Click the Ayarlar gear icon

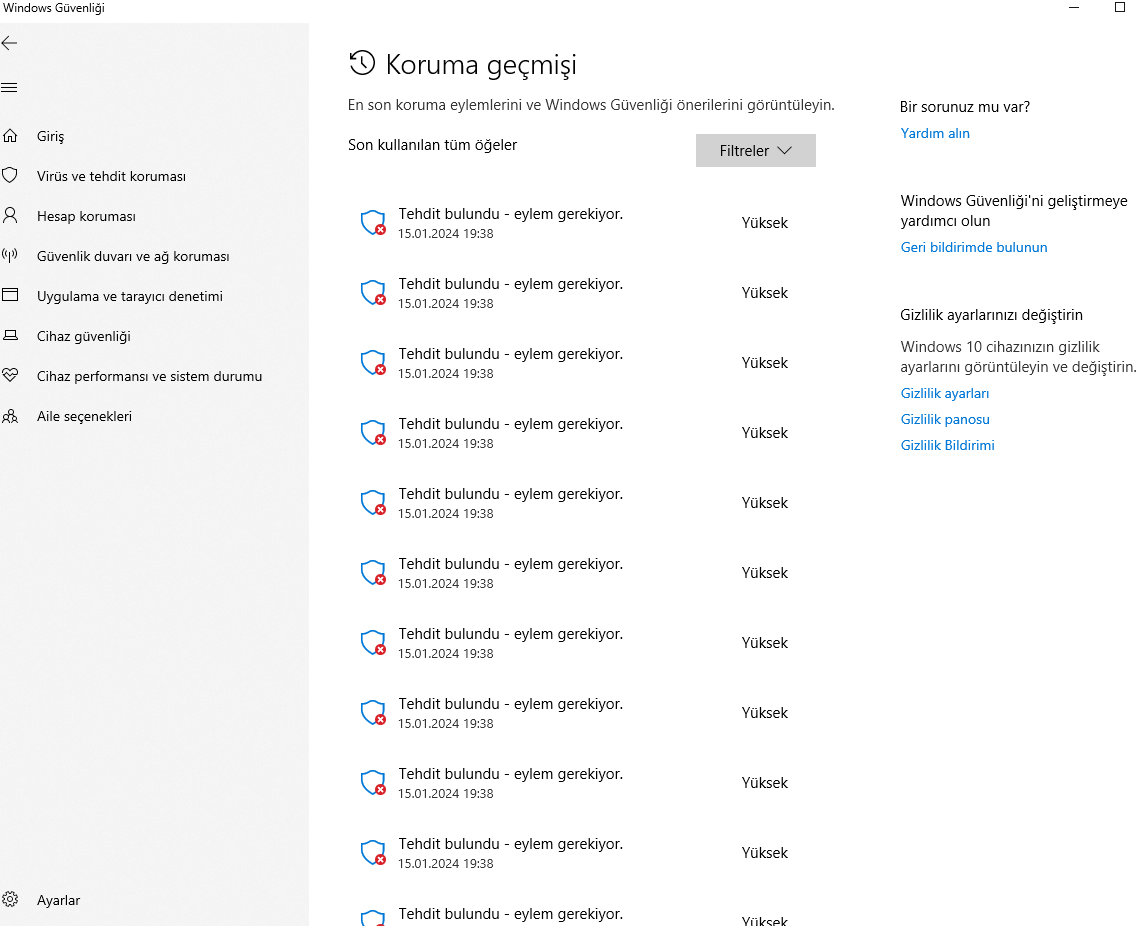click(10, 899)
